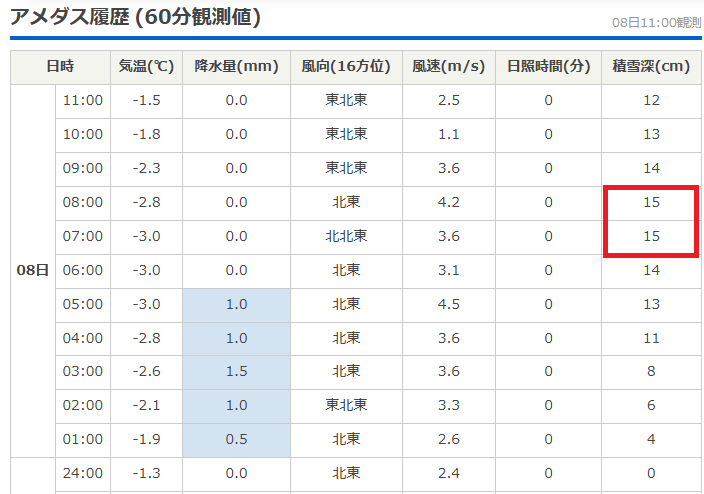Screen dimensions: 704x494
Task: Select the -1.3 temperature cell
Action: (146, 474)
